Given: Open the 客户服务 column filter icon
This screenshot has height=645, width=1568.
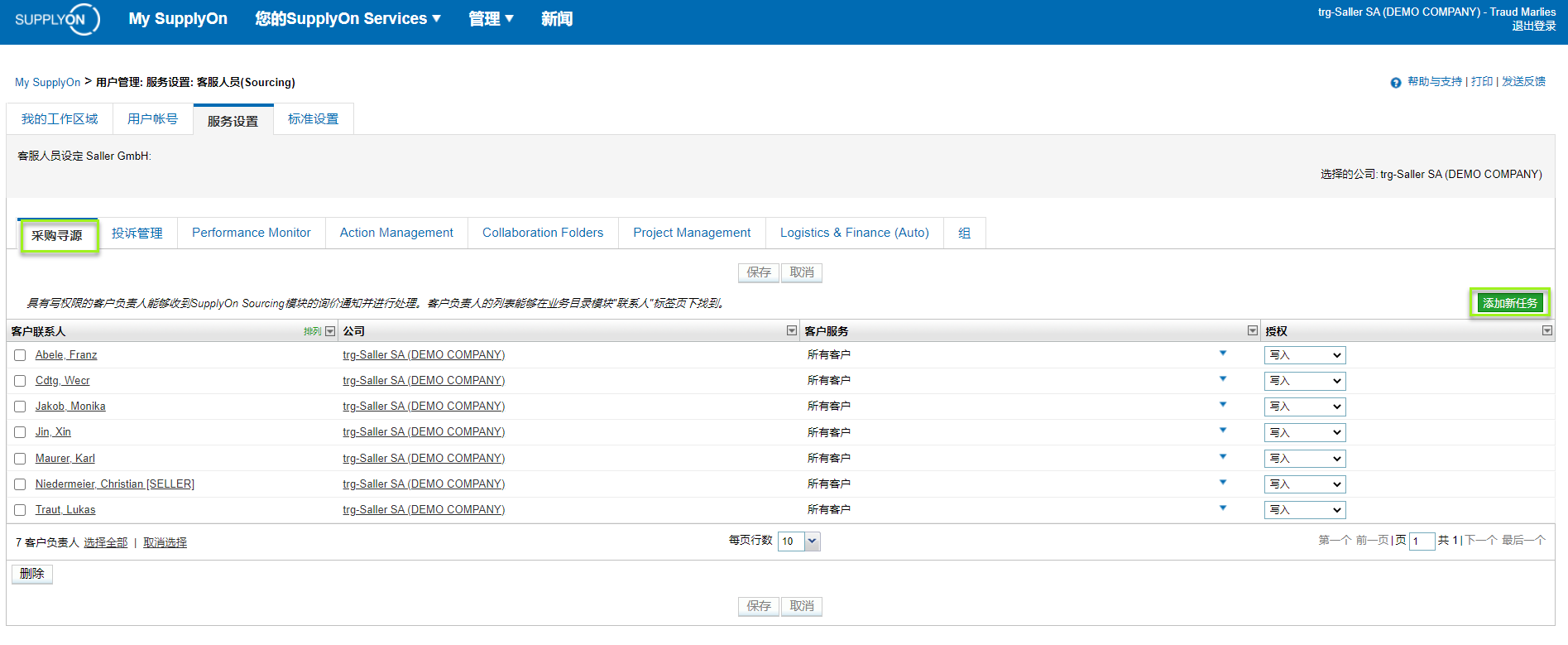Looking at the screenshot, I should [1252, 330].
